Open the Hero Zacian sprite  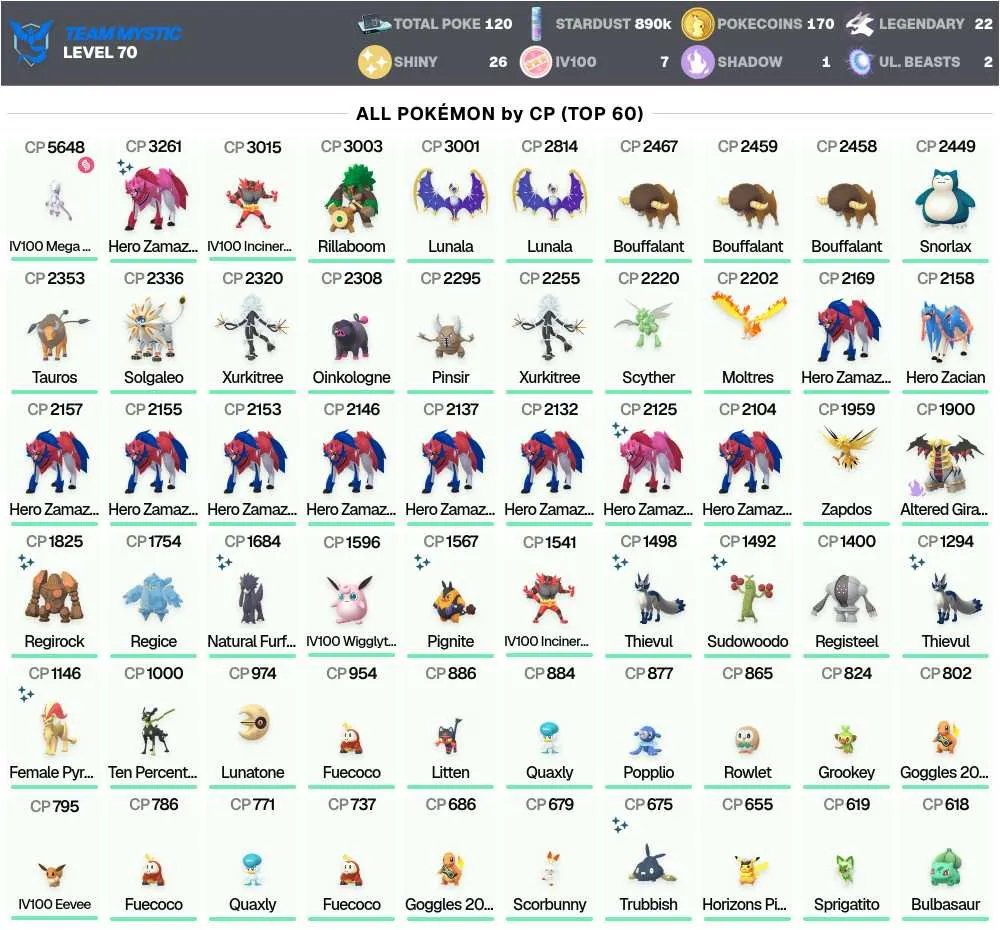click(x=945, y=331)
